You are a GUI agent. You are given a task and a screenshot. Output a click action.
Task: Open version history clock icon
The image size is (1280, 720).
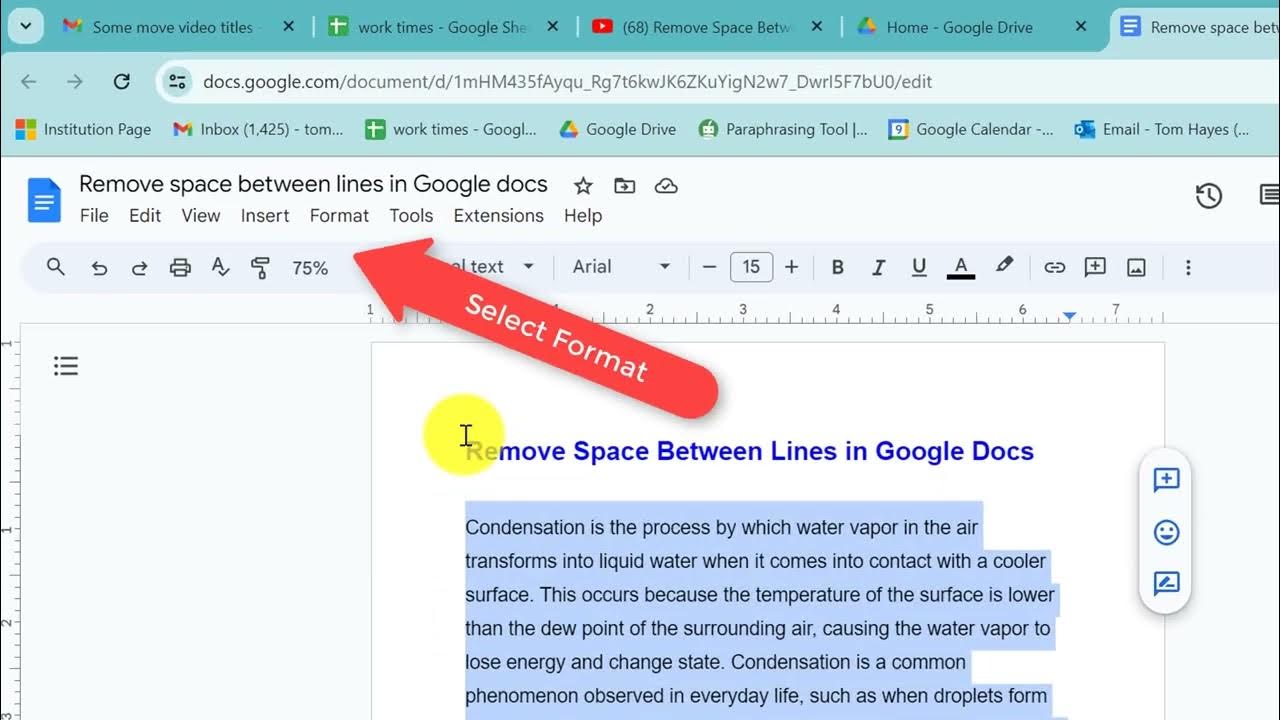coord(1209,196)
